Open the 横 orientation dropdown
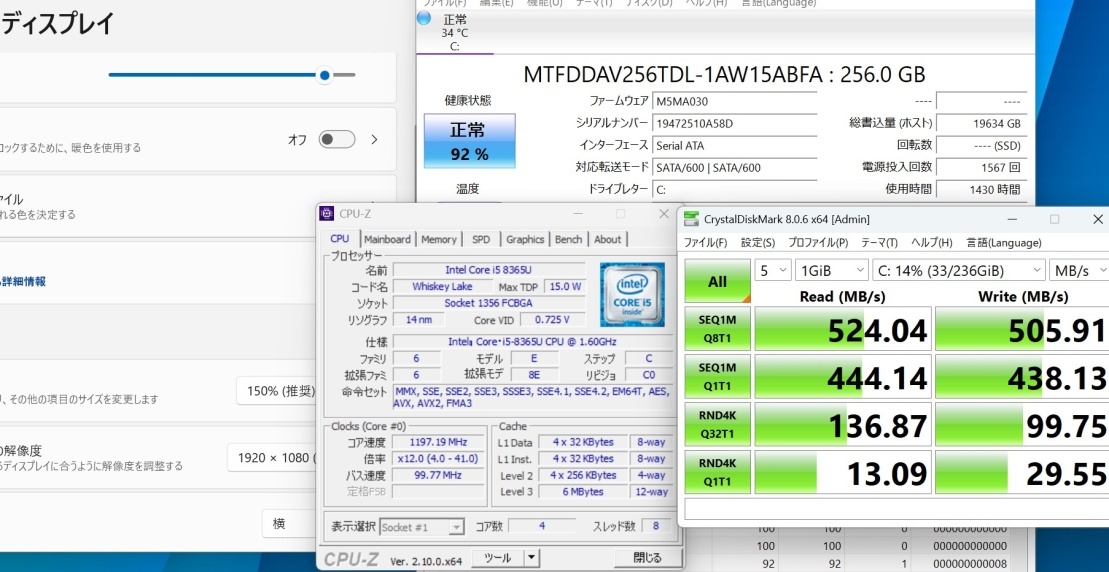The image size is (1109, 572). [290, 524]
